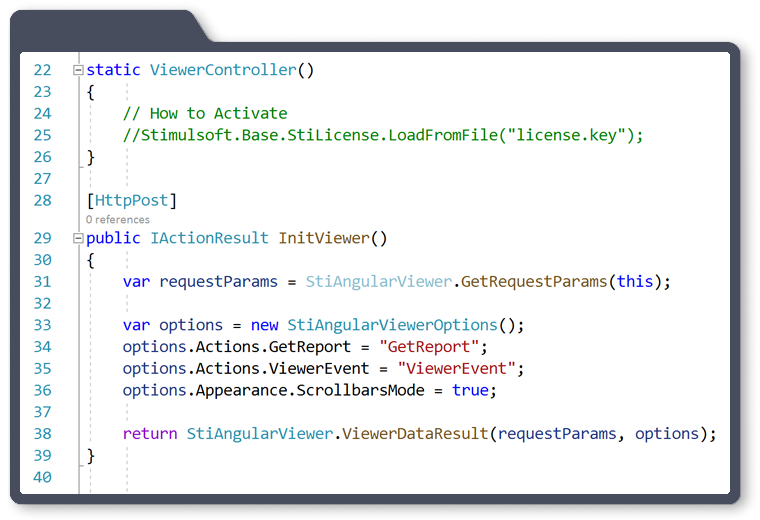This screenshot has height=520, width=760.
Task: Click the '// How to Activate' comment
Action: tap(205, 113)
